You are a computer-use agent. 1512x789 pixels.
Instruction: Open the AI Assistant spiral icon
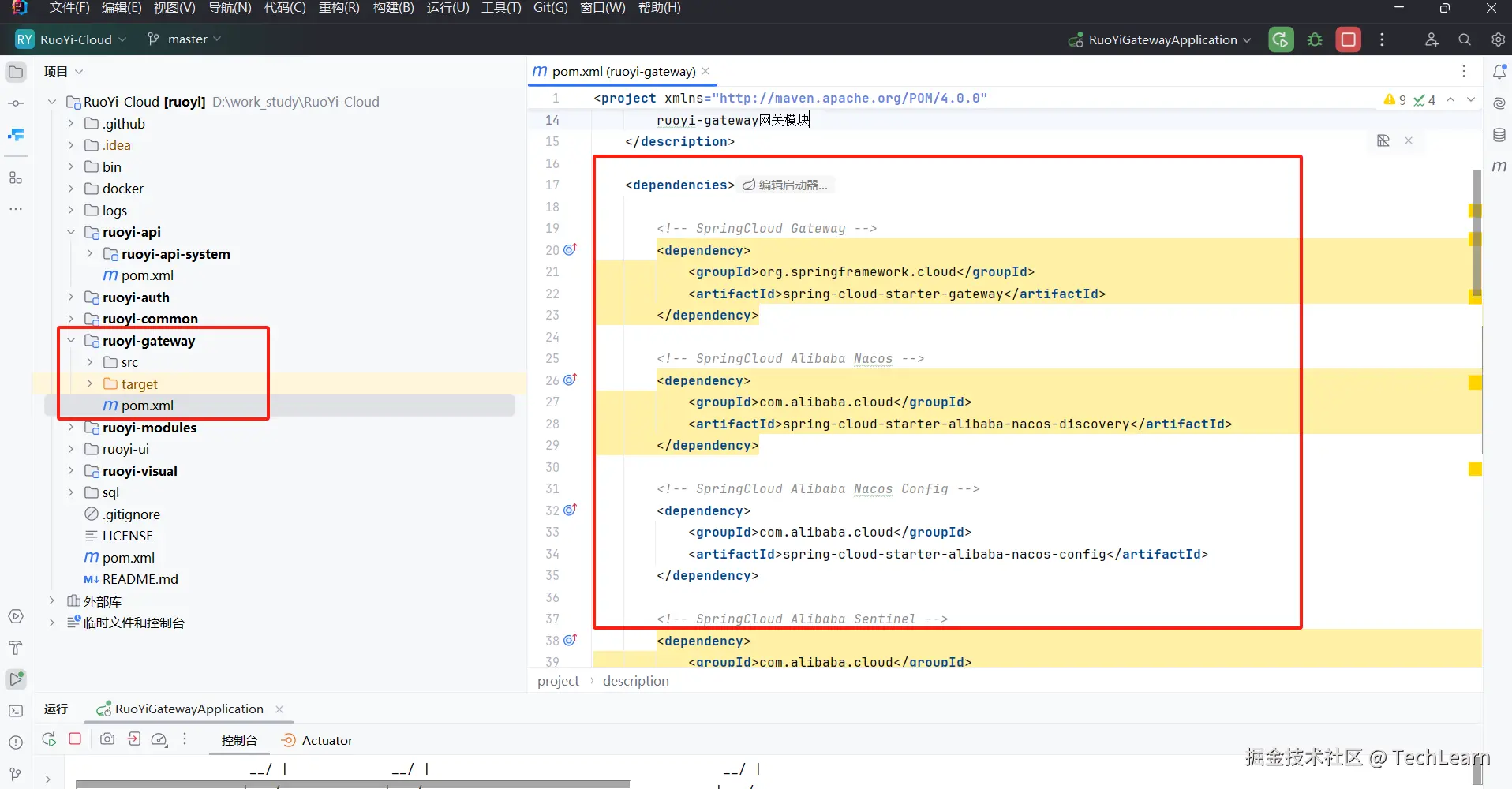1499,103
